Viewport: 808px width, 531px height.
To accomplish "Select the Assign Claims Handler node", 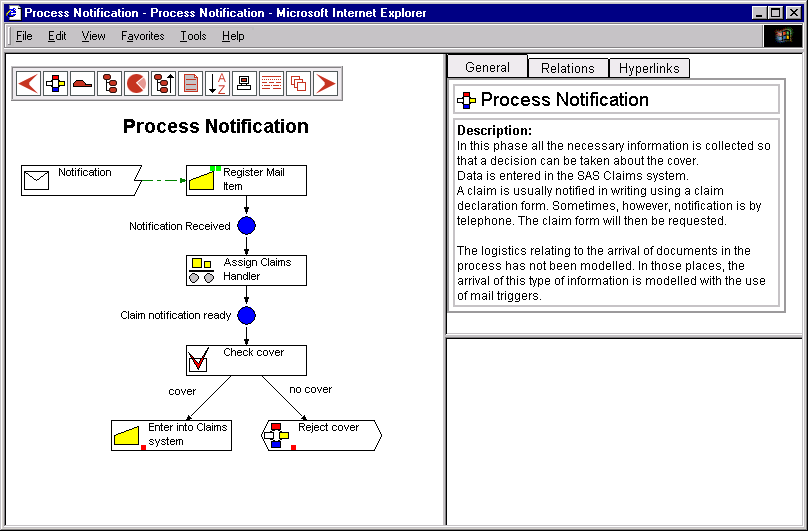I will pos(246,270).
